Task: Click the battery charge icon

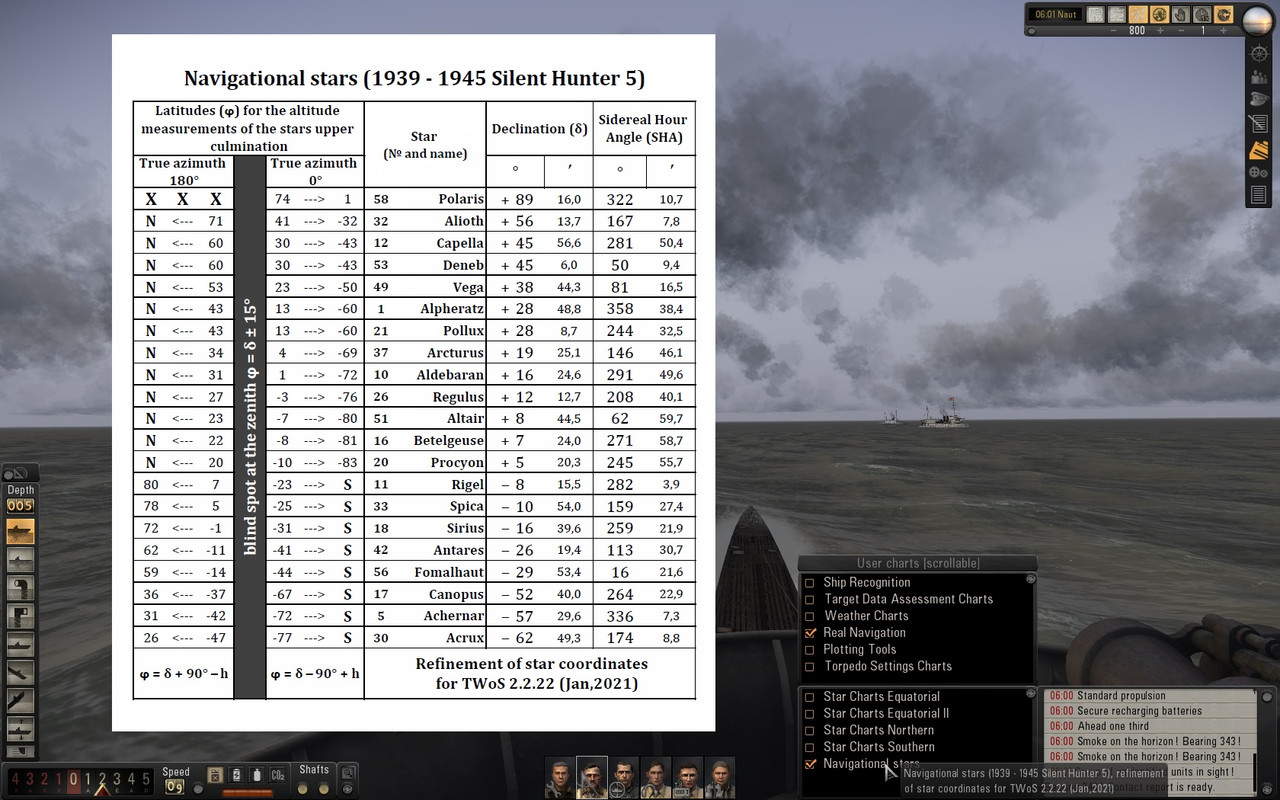Action: 237,775
